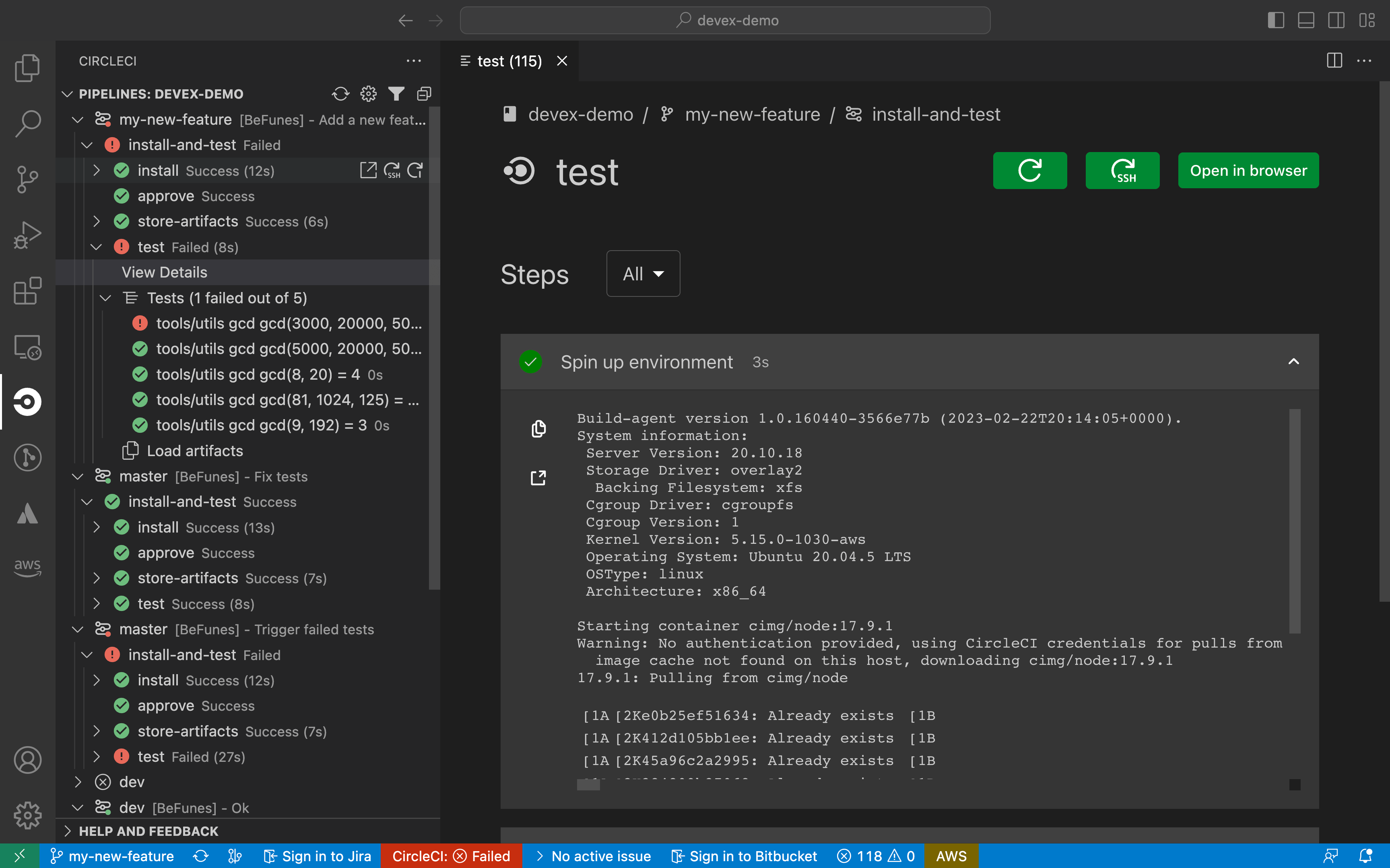Toggle the pipelines display layout icon
This screenshot has width=1390, height=868.
tap(424, 93)
